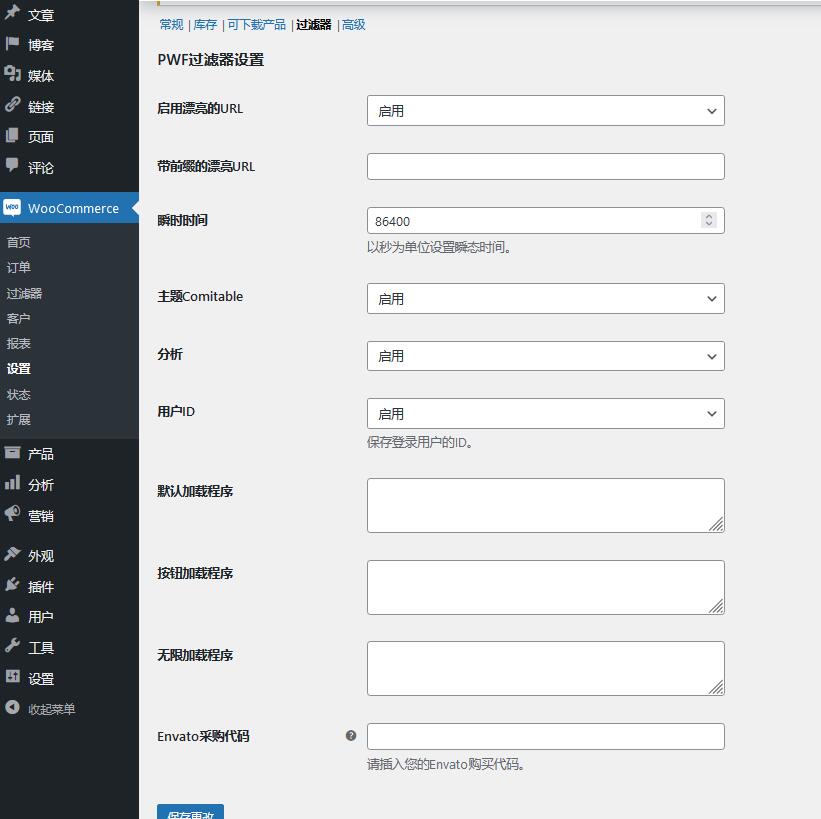
Task: Click the 外观 paintbrush icon
Action: point(12,554)
